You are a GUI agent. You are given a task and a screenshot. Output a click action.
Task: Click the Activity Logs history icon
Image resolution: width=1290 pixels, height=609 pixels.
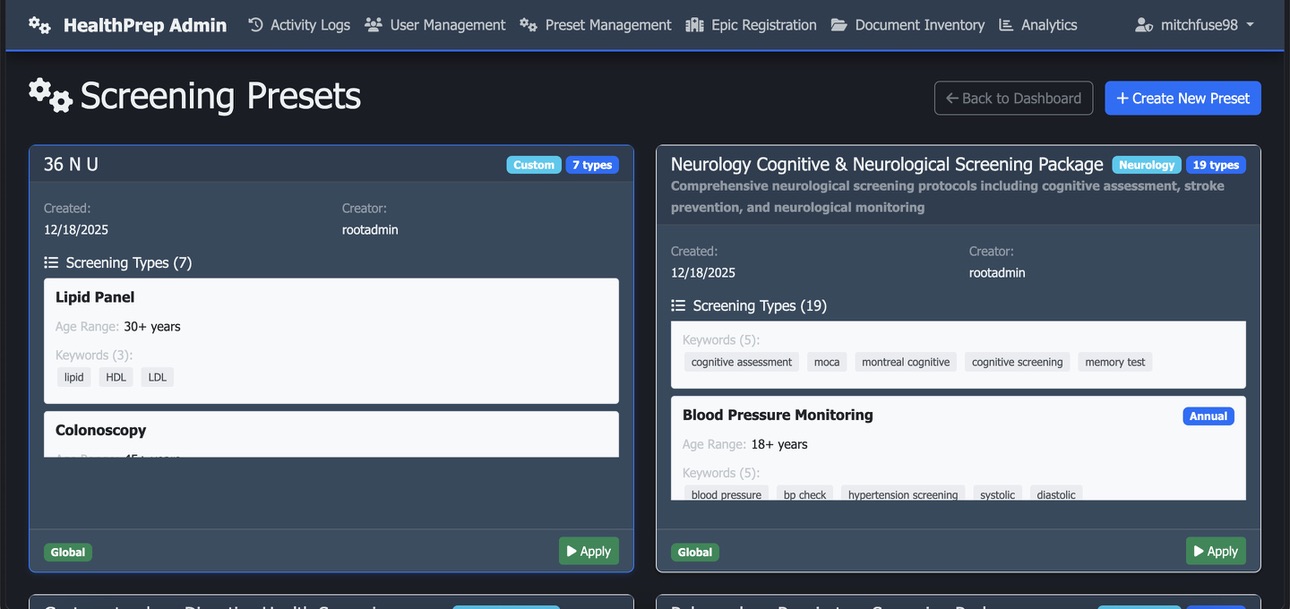pyautogui.click(x=256, y=25)
